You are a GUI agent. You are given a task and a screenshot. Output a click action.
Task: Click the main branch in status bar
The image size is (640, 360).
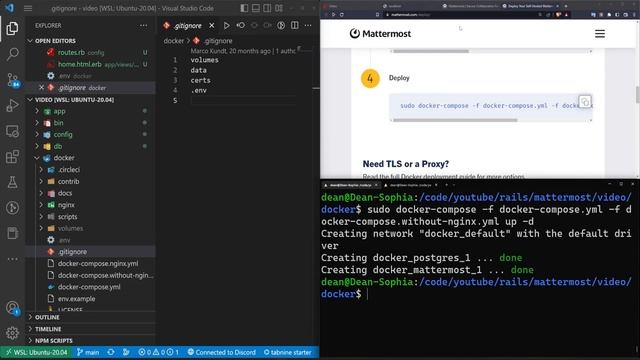coord(88,352)
